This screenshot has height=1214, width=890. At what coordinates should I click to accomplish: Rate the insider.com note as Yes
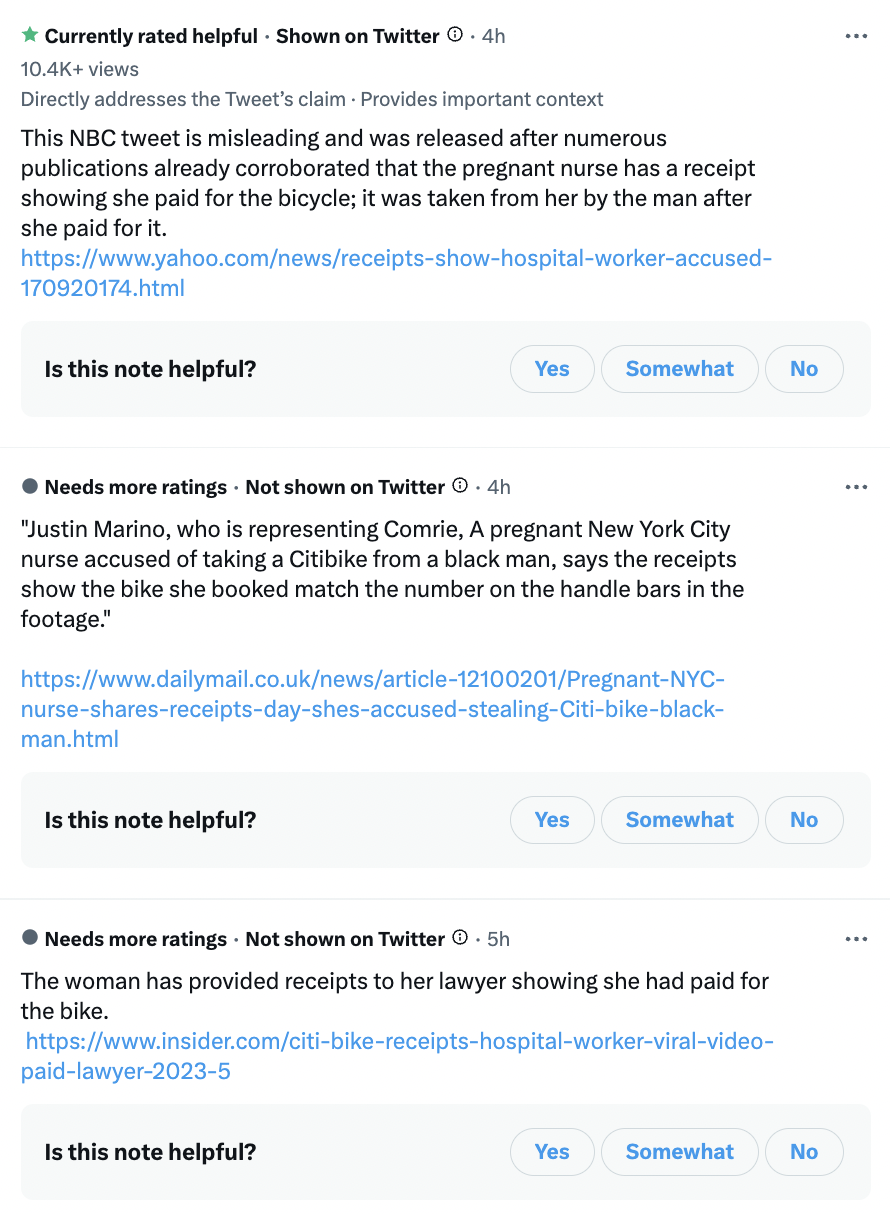(x=552, y=1152)
